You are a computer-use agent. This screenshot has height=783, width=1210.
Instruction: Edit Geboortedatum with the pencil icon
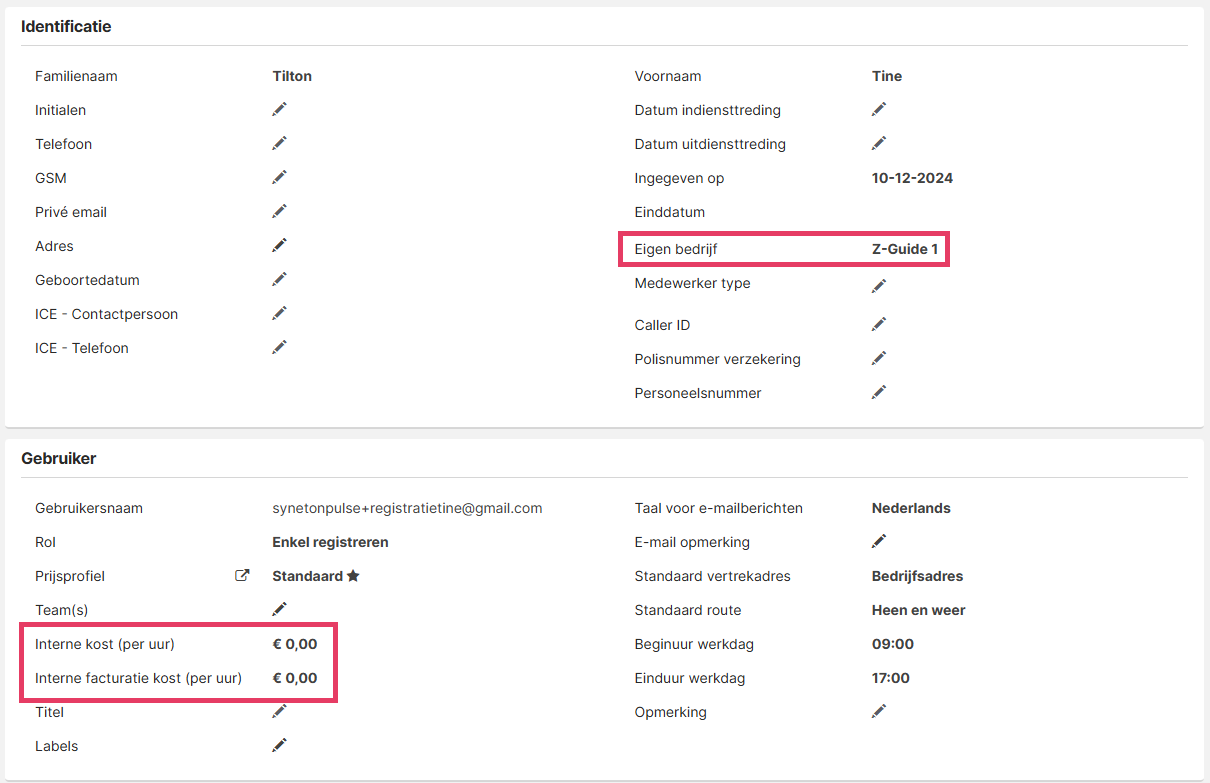(280, 279)
